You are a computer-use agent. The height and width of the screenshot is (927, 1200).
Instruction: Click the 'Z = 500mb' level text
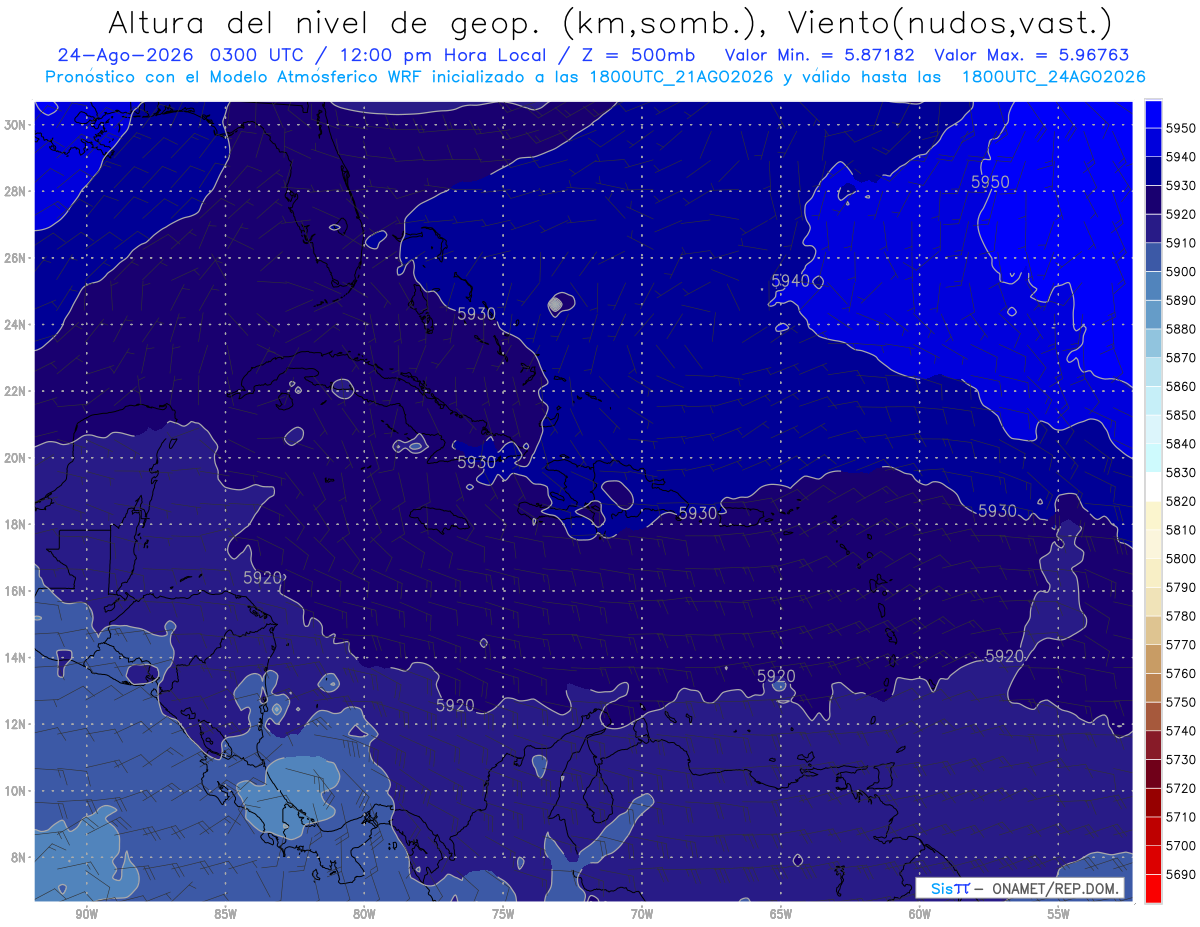point(639,55)
